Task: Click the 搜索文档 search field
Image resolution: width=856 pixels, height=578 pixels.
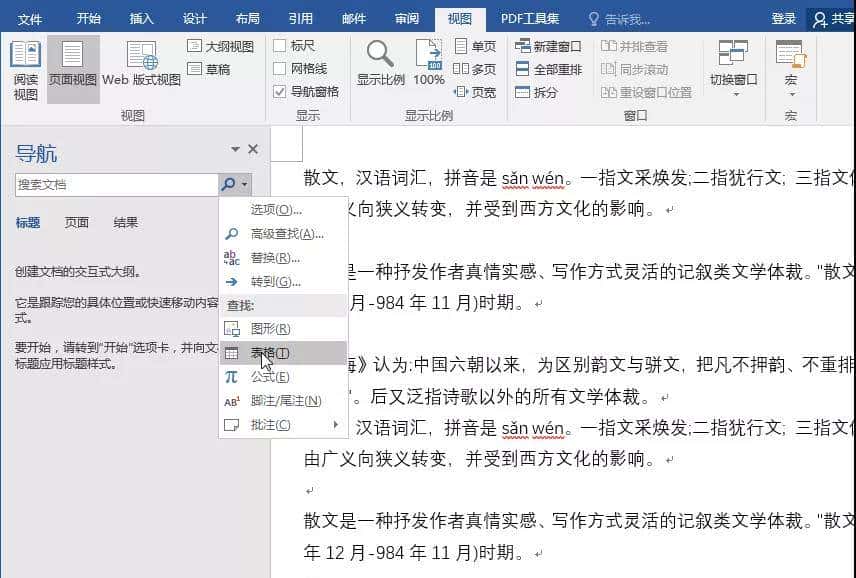Action: click(115, 184)
